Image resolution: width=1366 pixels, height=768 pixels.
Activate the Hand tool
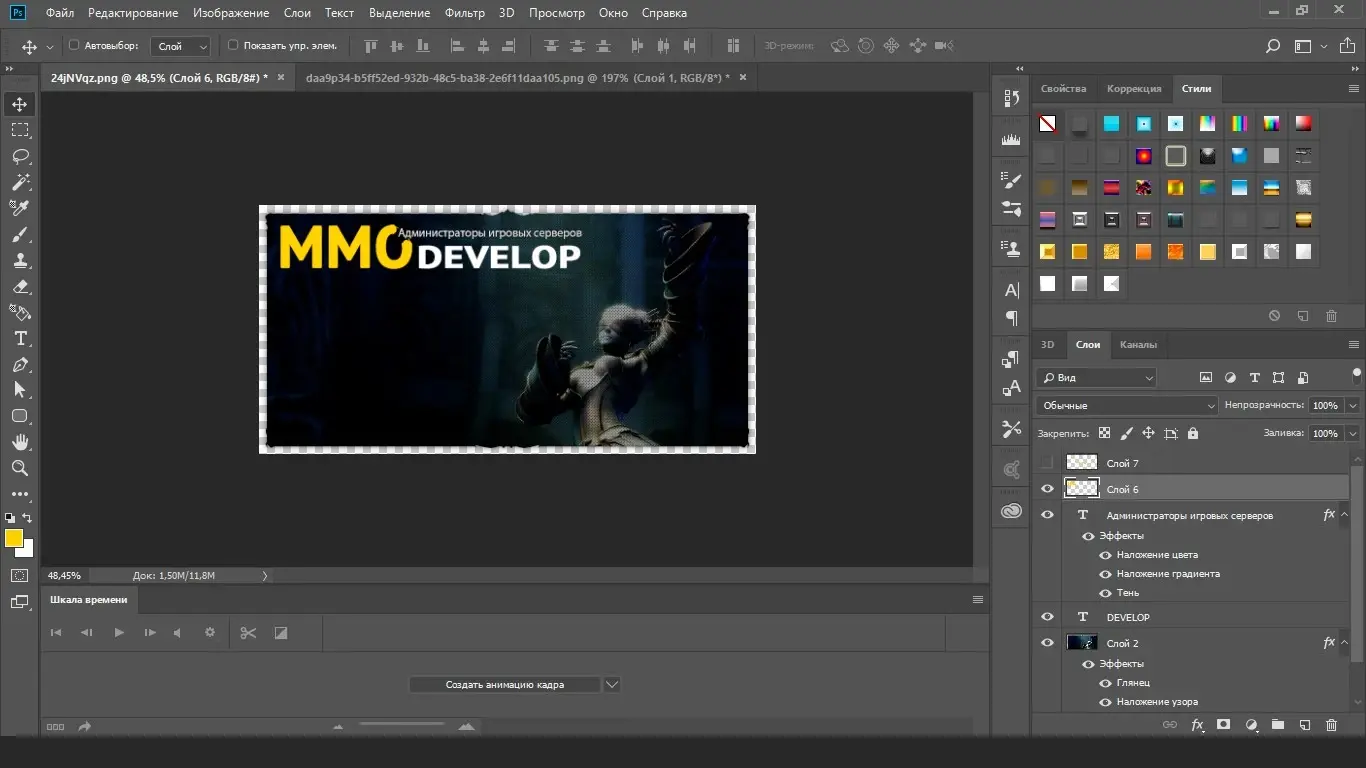[x=20, y=442]
